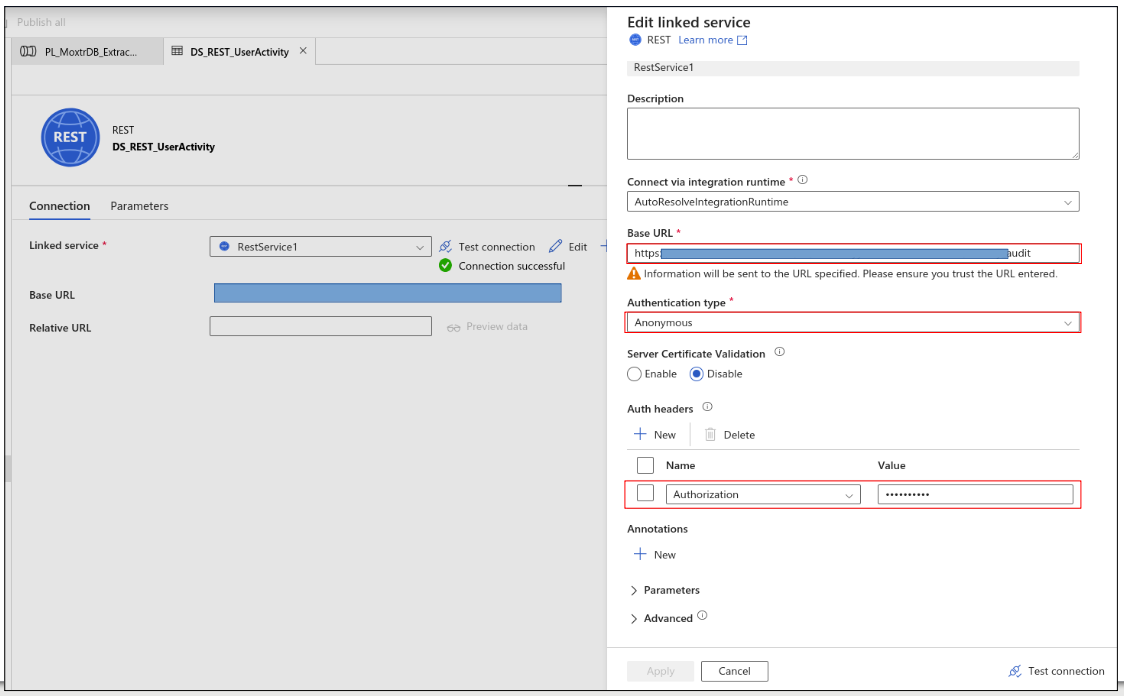Viewport: 1124px width, 696px height.
Task: Switch to the DS_REST_UserActivity tab
Action: [x=239, y=52]
